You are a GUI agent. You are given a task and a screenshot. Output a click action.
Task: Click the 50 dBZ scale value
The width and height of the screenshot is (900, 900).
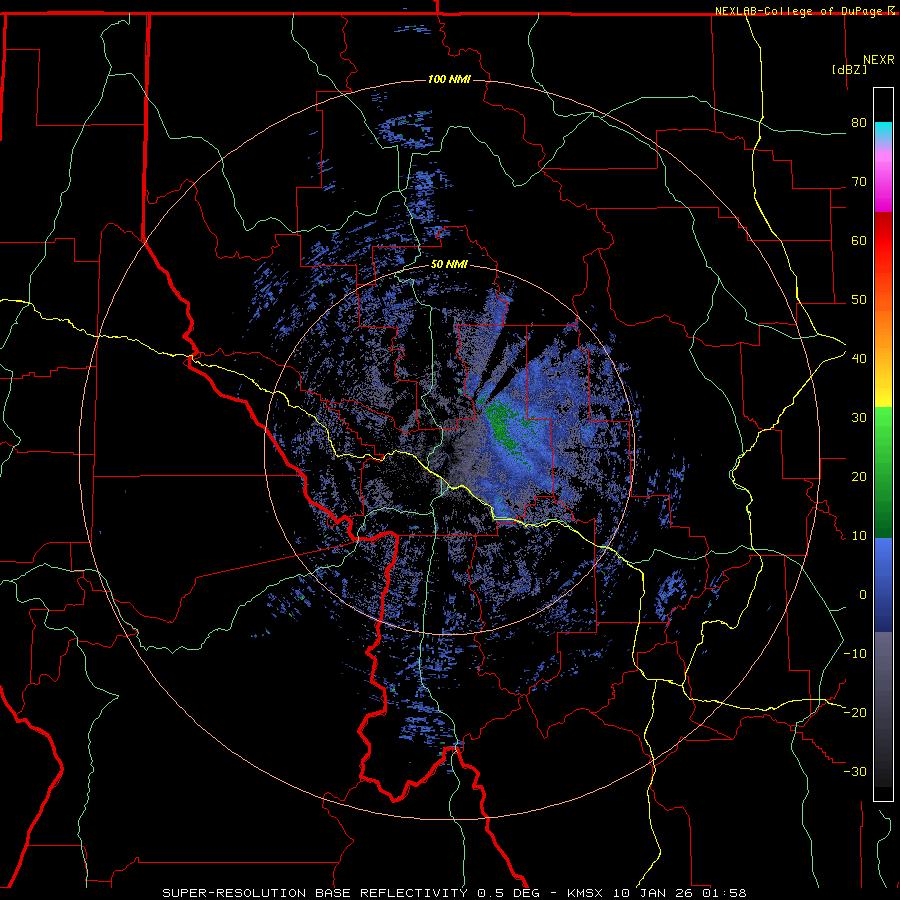[859, 300]
